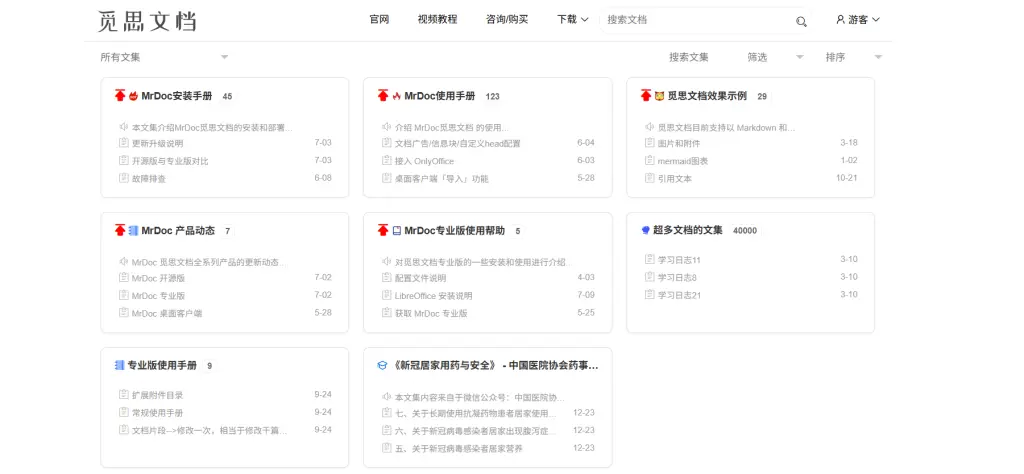Click cat emoji icon beside 觅思文档效果示例
The width and height of the screenshot is (1024, 474).
coord(660,96)
